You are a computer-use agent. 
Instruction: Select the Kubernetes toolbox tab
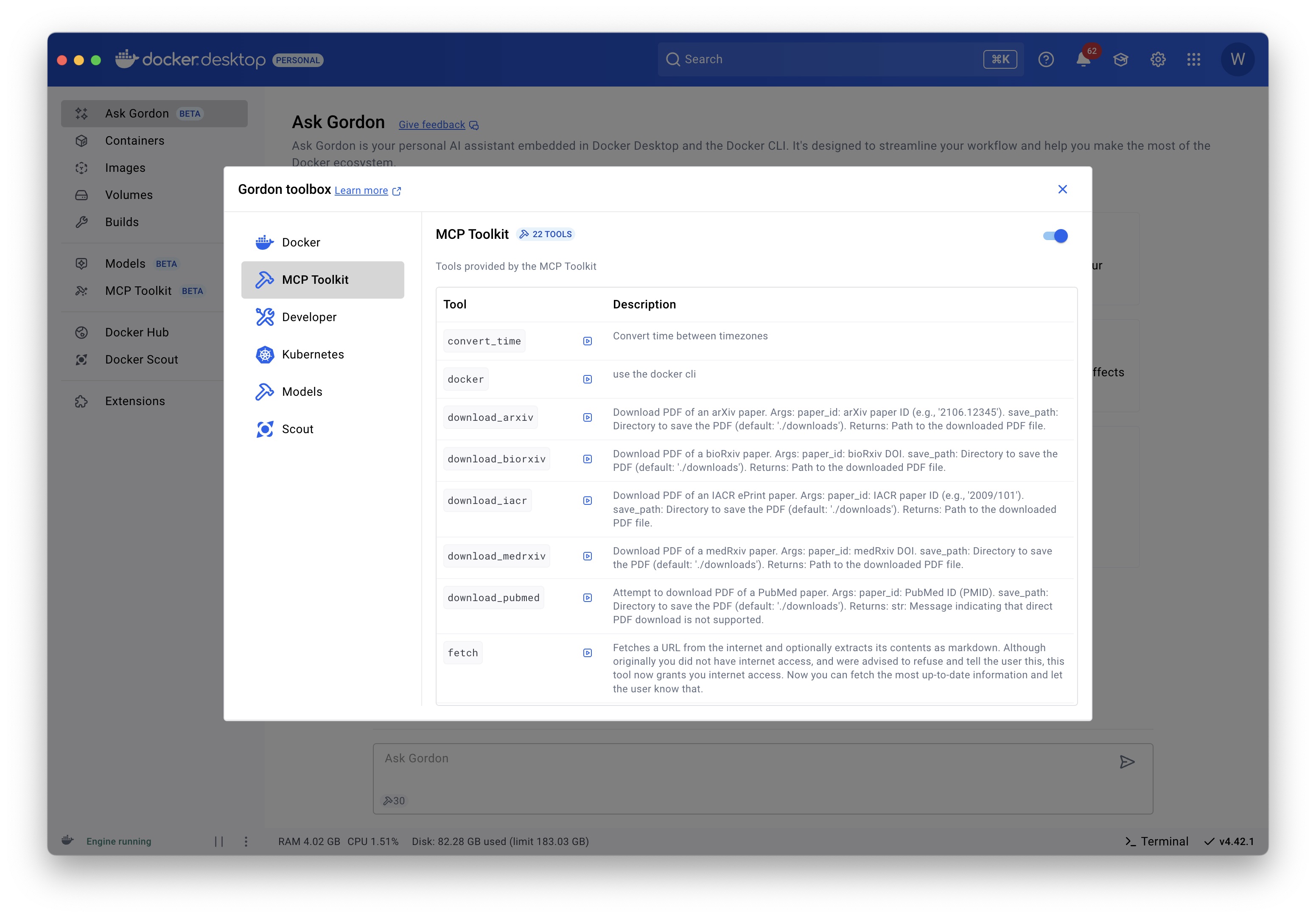[x=312, y=355]
